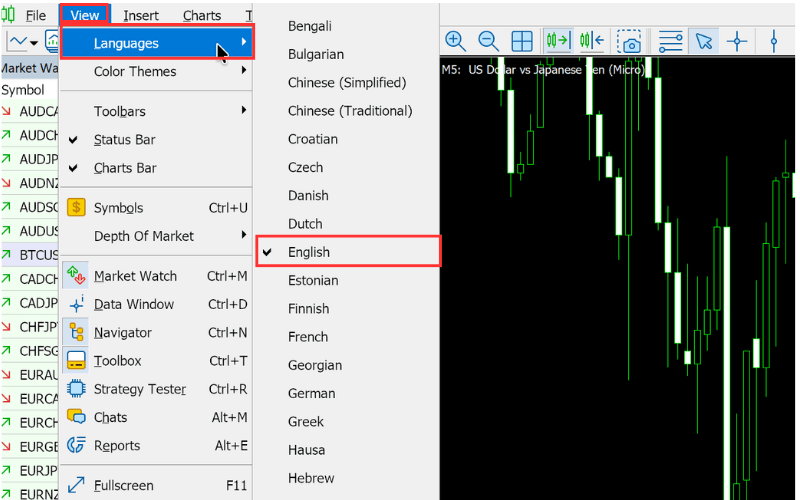Image resolution: width=800 pixels, height=500 pixels.
Task: Toggle the Status Bar checkmark
Action: tap(73, 139)
